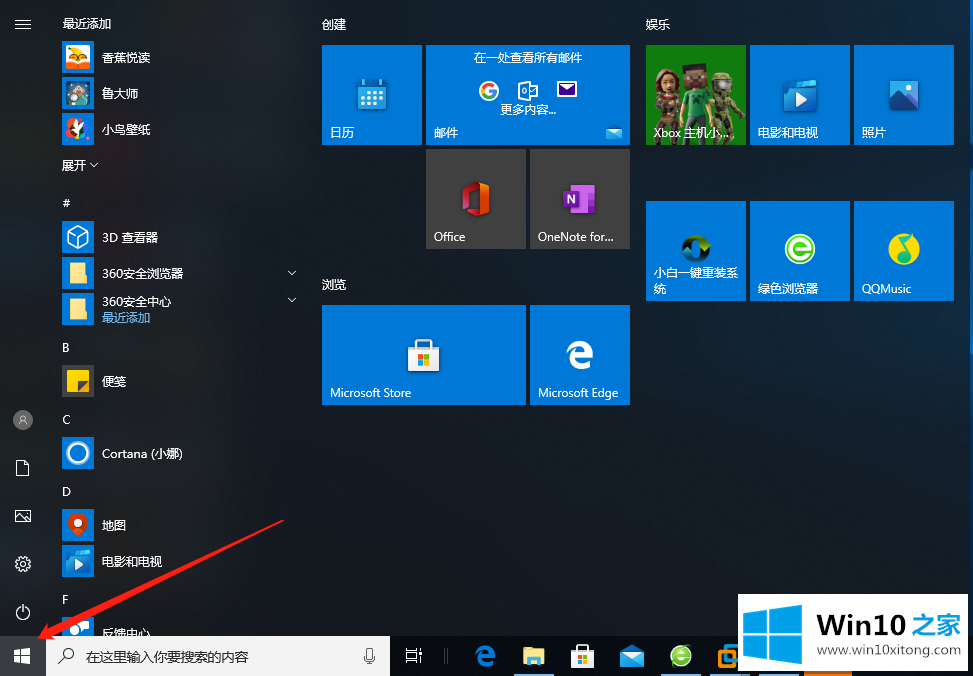
Task: Open the 绿色浏览器 tile
Action: [x=800, y=251]
